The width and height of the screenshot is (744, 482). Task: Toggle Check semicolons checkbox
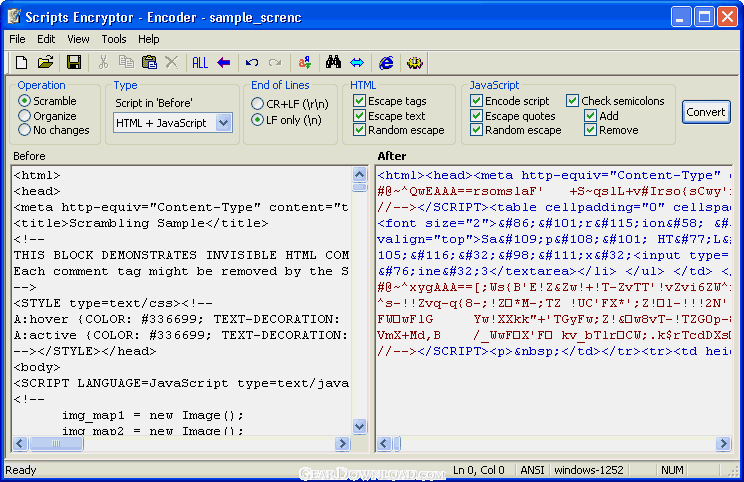tap(572, 101)
